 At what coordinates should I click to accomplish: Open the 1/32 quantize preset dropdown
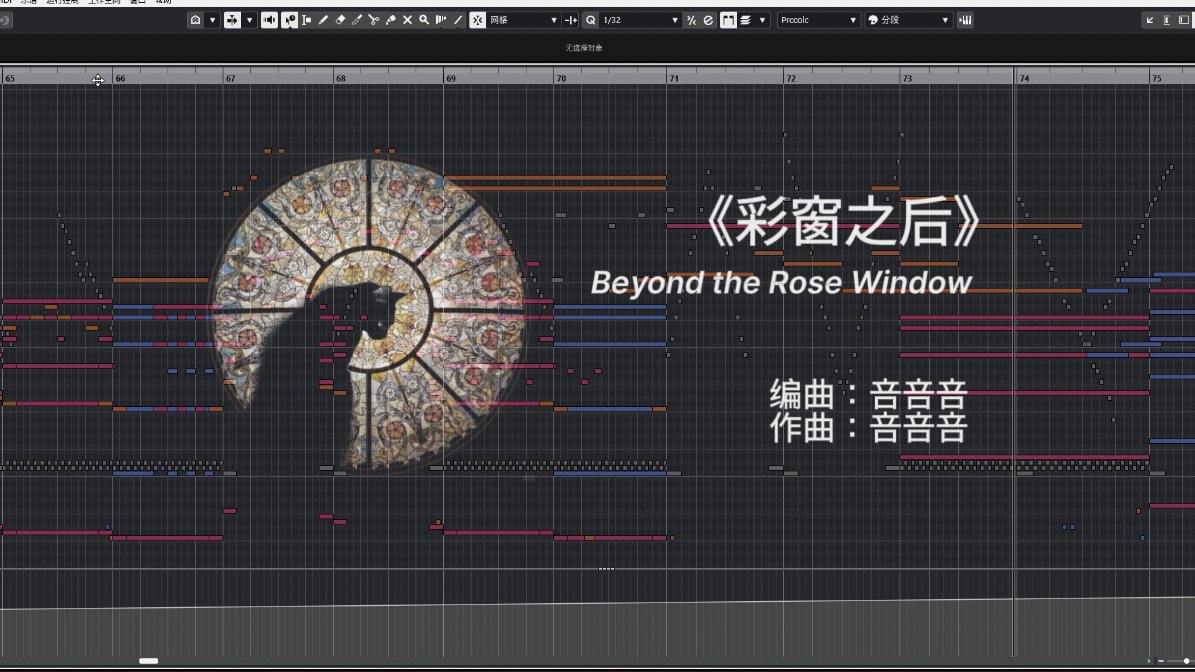[639, 21]
